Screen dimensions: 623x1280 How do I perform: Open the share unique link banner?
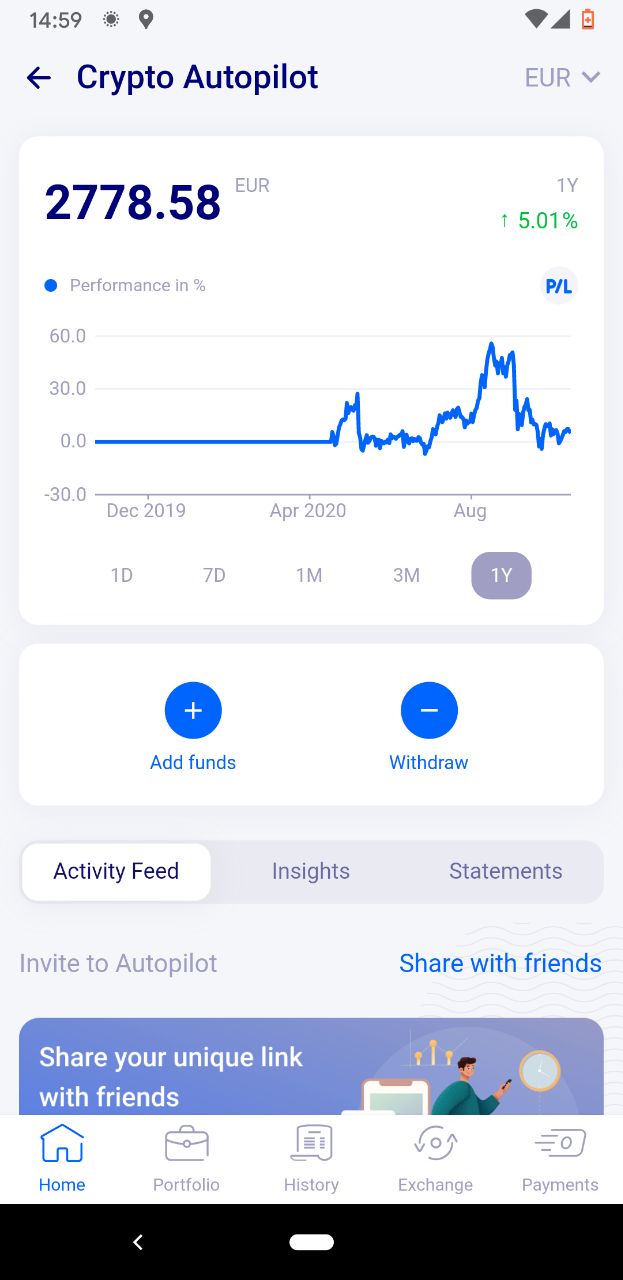click(311, 1066)
